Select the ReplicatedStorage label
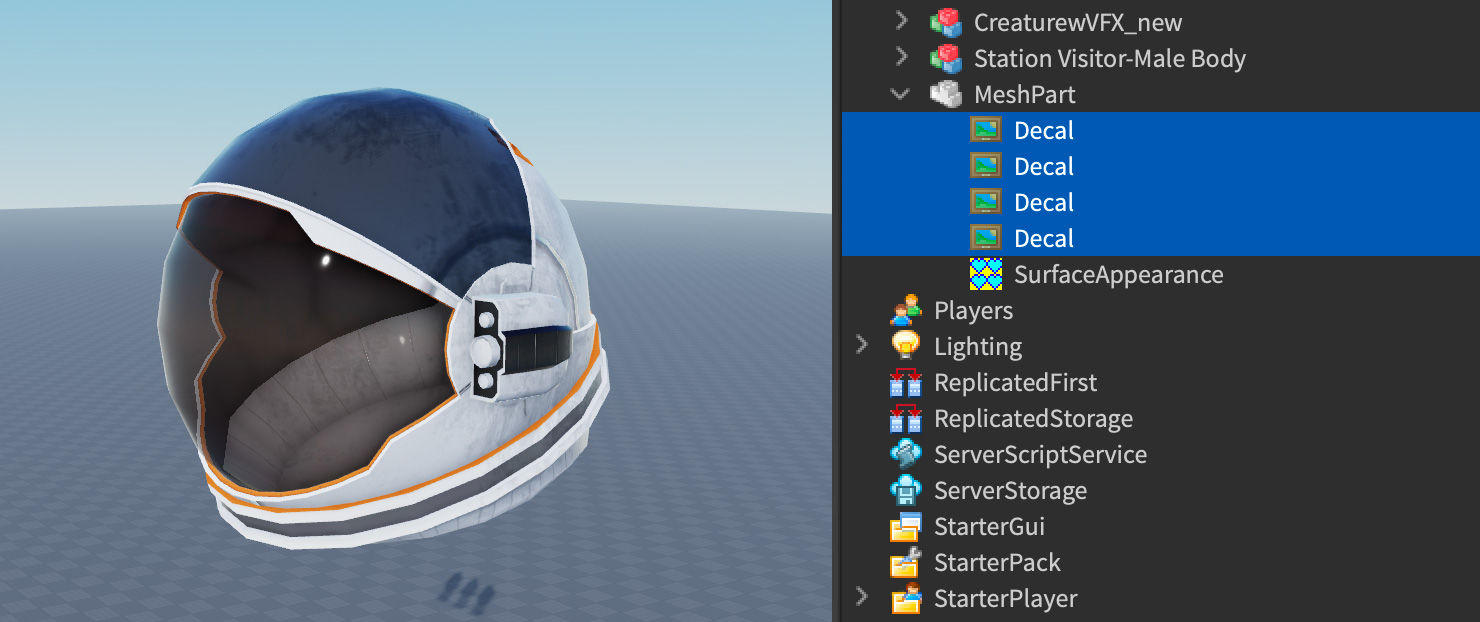Image resolution: width=1480 pixels, height=622 pixels. [1033, 418]
